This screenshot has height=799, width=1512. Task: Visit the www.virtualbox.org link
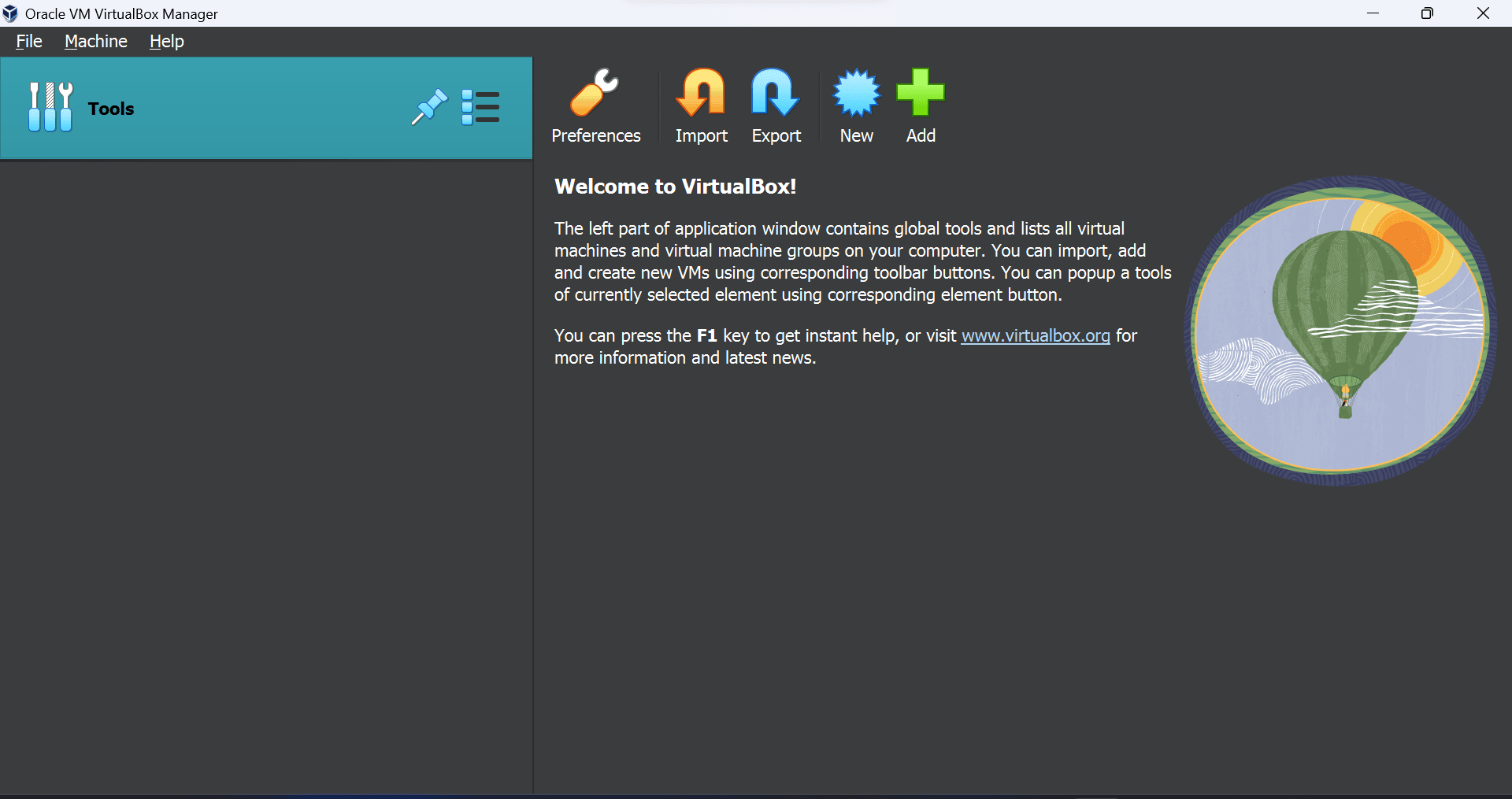coord(1035,336)
